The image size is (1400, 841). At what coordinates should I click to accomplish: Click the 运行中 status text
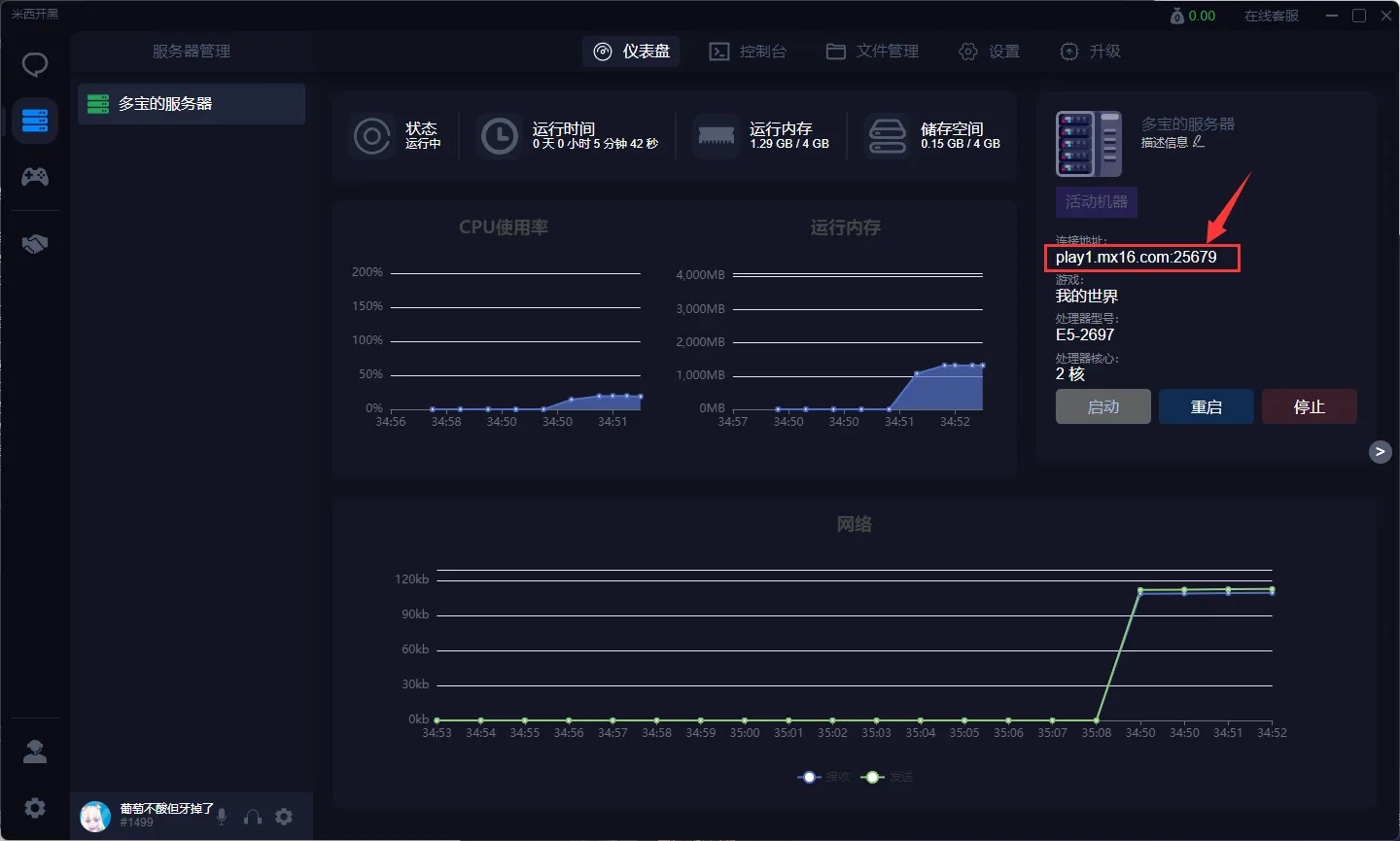click(x=423, y=144)
